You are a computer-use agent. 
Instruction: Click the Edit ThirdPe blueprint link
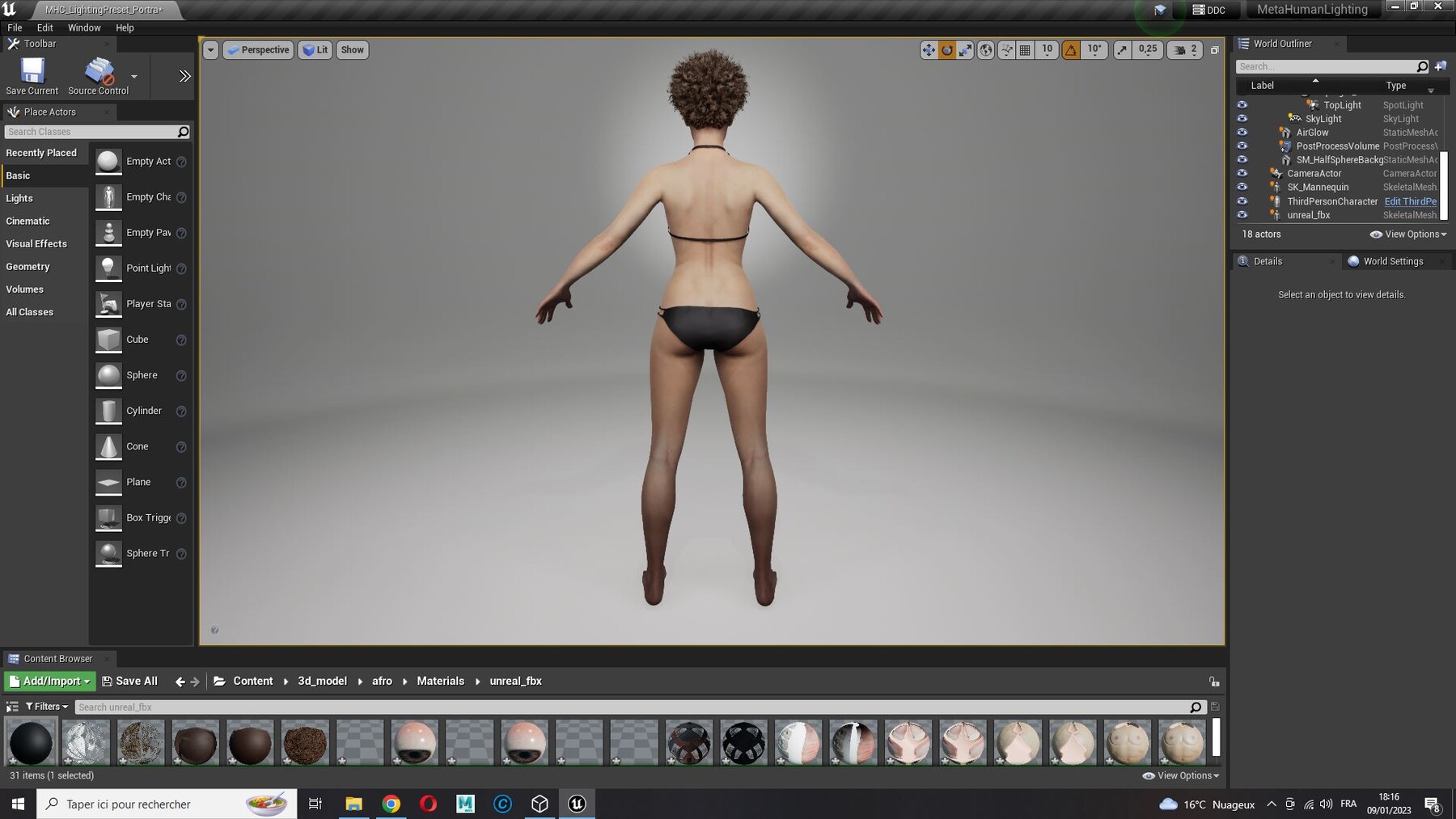(x=1410, y=201)
